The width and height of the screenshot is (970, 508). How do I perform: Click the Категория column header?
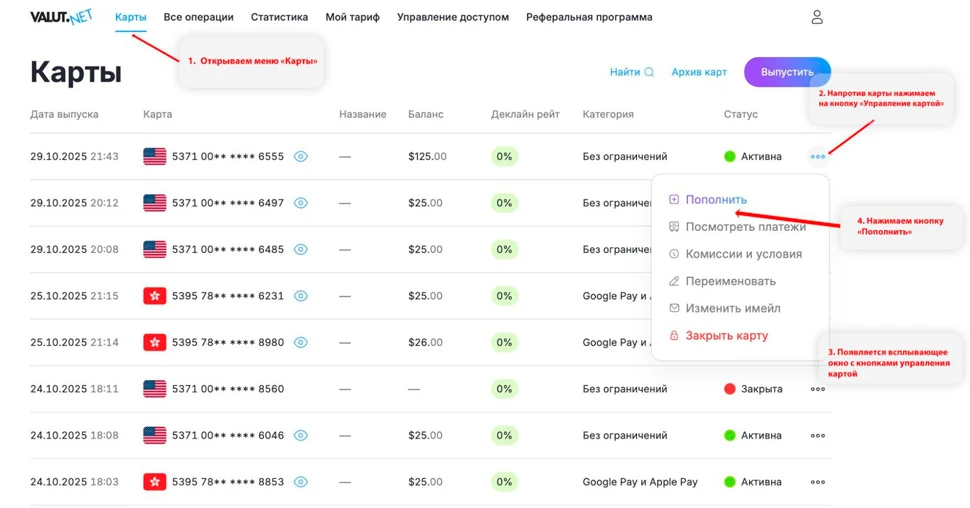click(608, 114)
